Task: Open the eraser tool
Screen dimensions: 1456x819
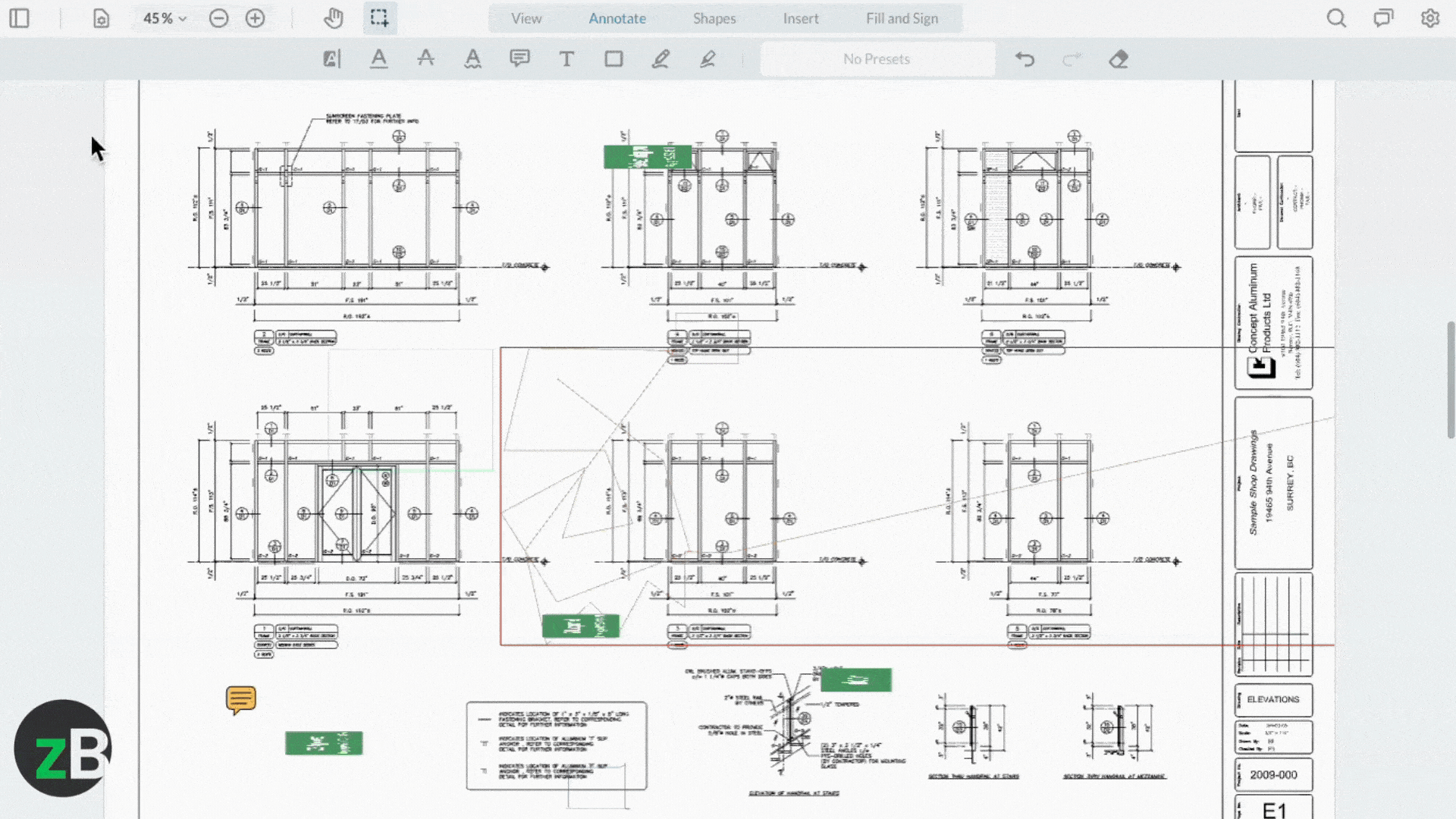Action: 1118,58
